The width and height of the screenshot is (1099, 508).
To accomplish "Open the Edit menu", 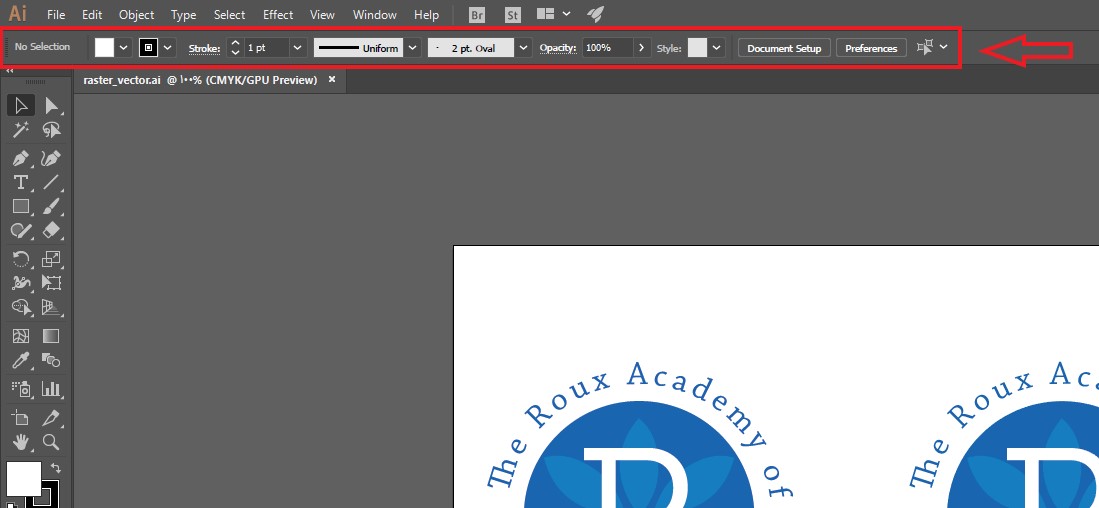I will [92, 15].
